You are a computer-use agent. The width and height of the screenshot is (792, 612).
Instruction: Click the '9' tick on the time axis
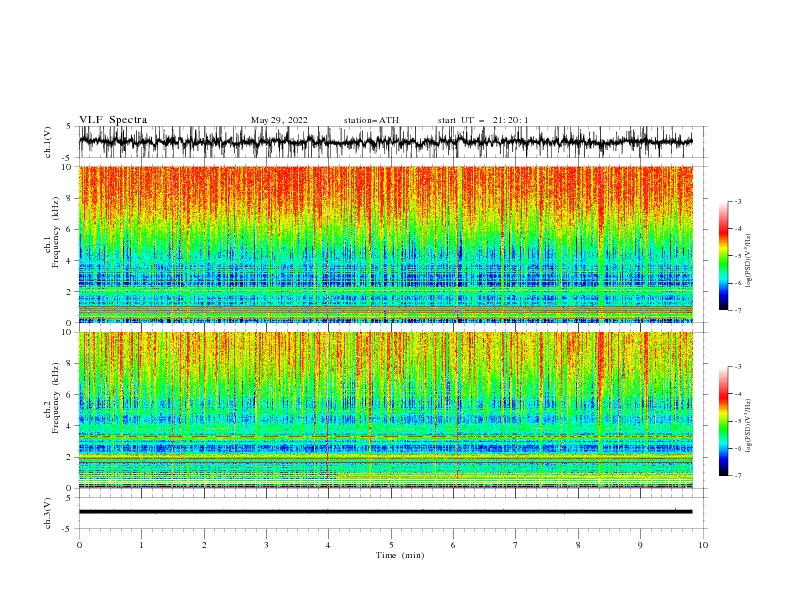coord(640,545)
